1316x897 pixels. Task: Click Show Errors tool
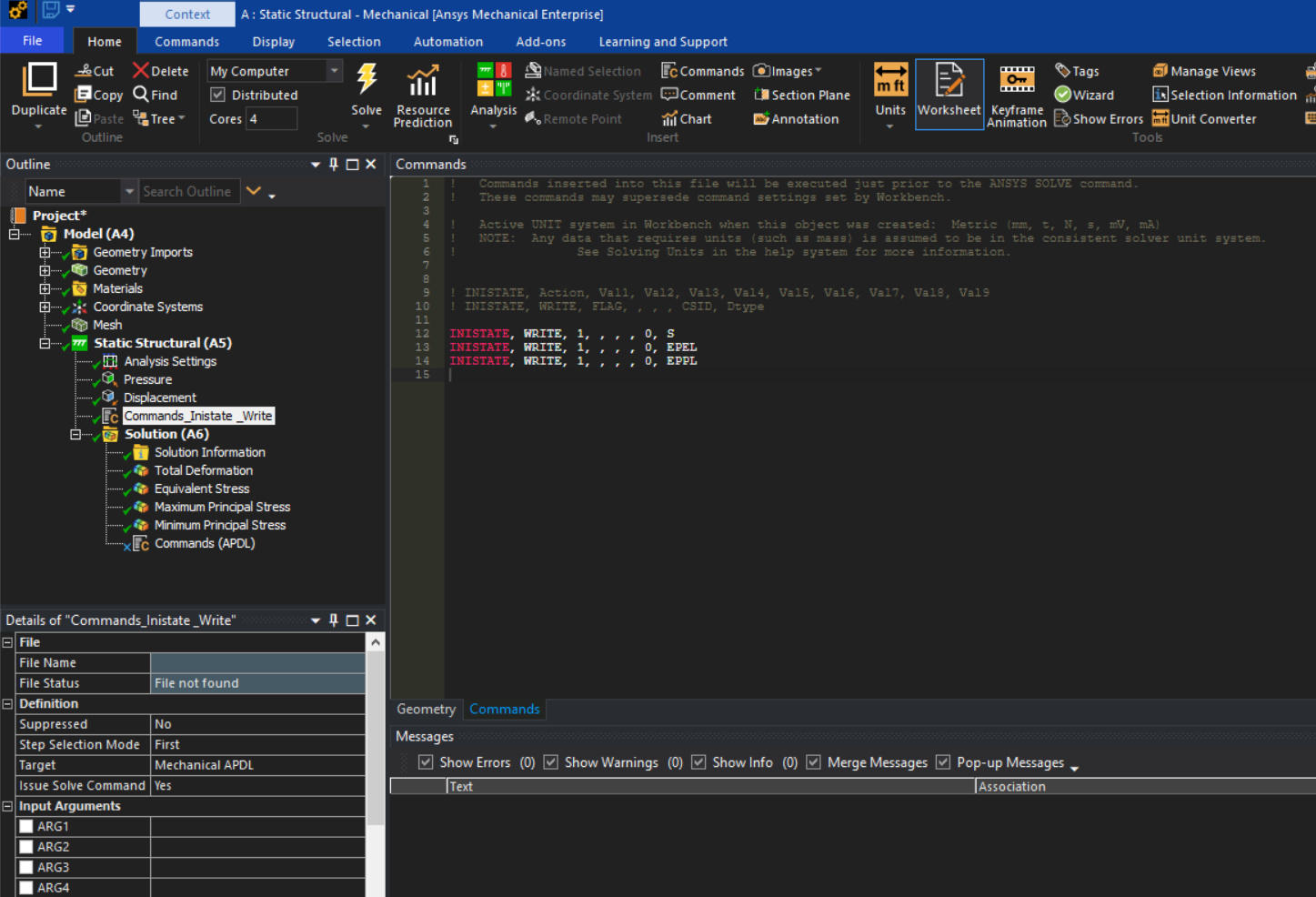[x=1099, y=118]
